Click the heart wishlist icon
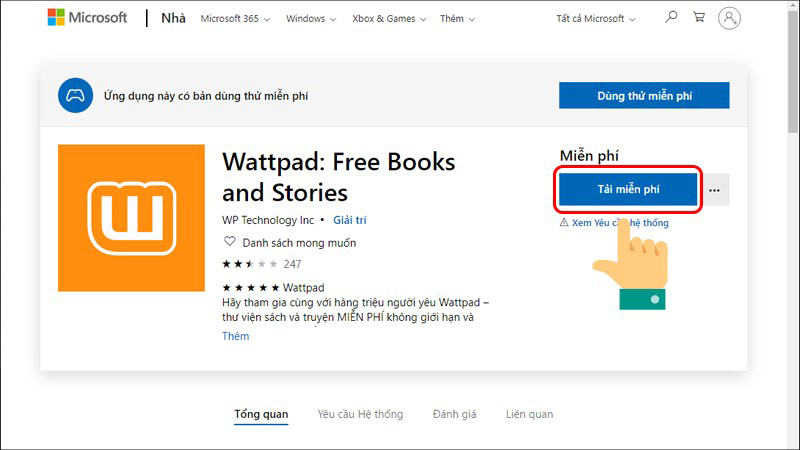This screenshot has width=800, height=450. coord(229,242)
